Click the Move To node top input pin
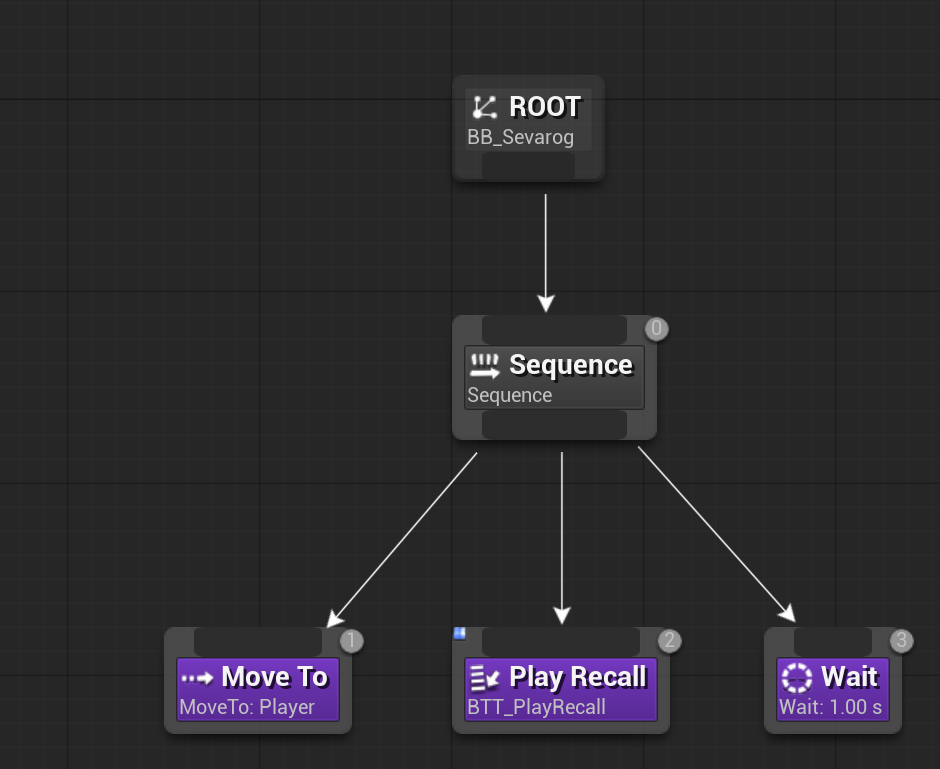 pos(258,641)
